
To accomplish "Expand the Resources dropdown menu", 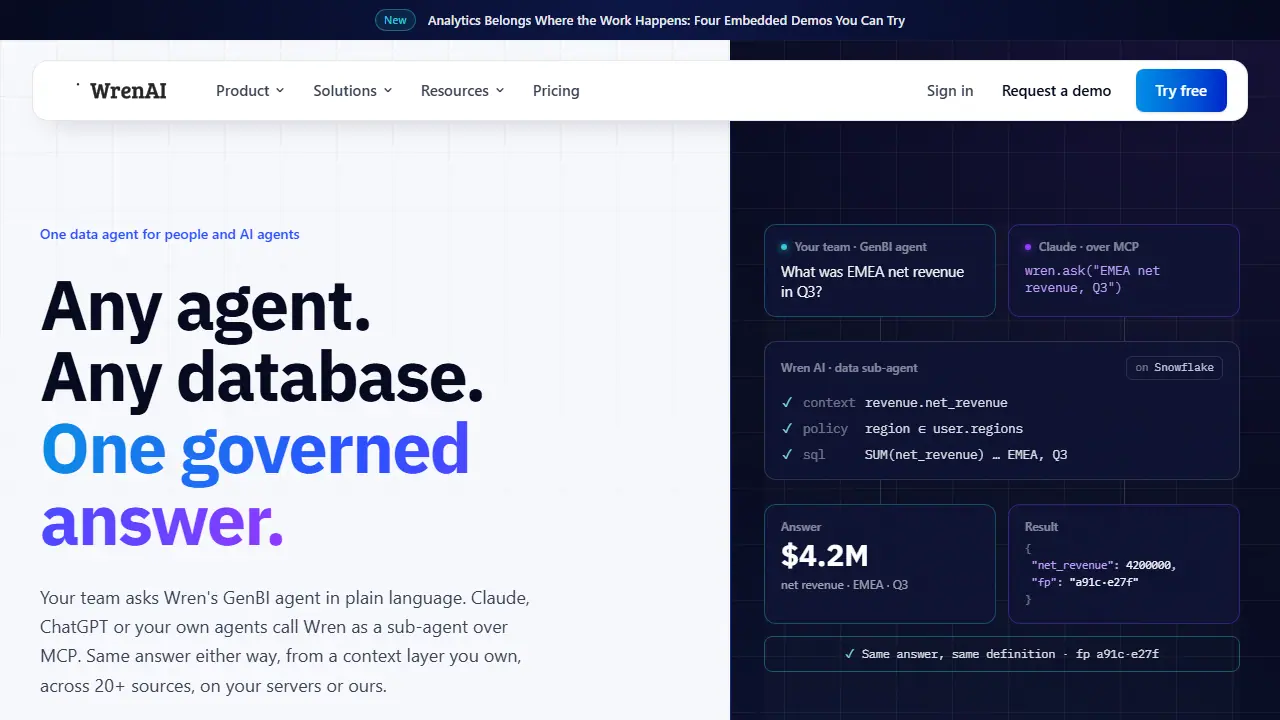I will tap(463, 91).
